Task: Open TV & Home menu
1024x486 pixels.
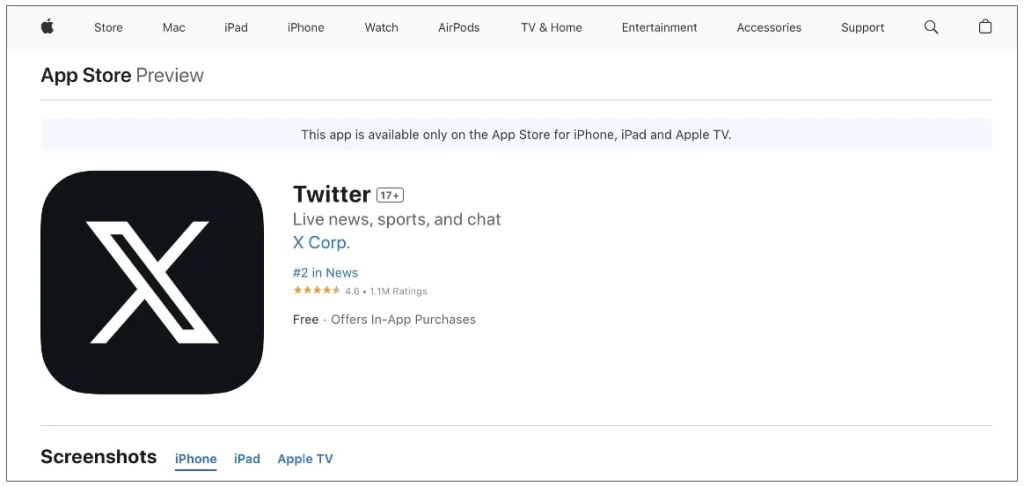Action: click(551, 28)
